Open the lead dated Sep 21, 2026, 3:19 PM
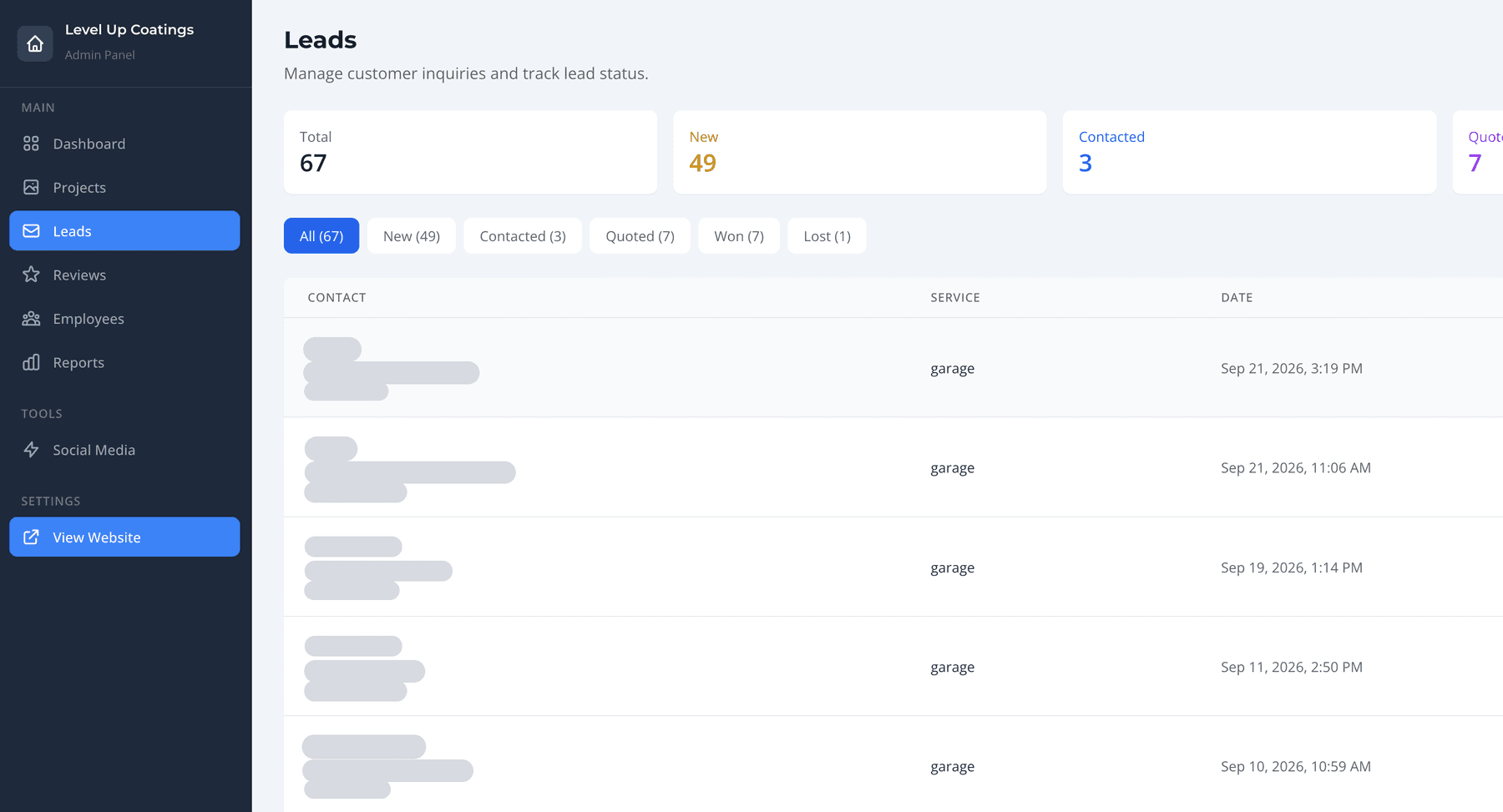This screenshot has height=812, width=1503. pyautogui.click(x=893, y=368)
